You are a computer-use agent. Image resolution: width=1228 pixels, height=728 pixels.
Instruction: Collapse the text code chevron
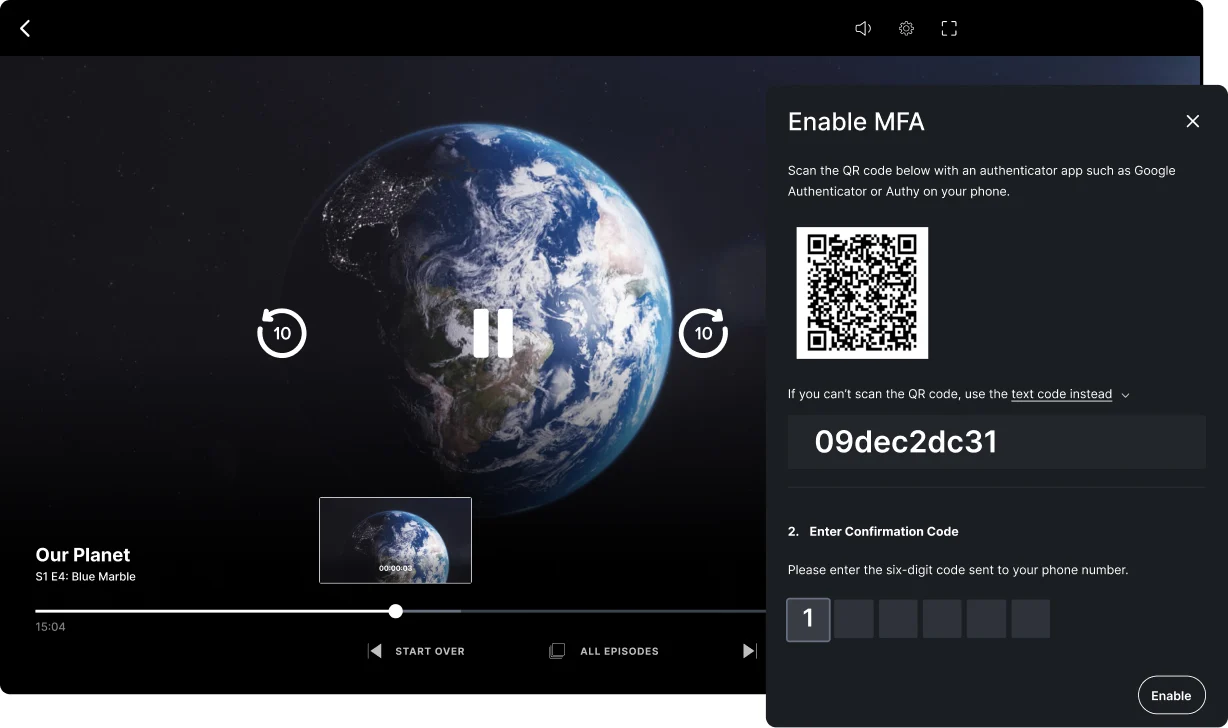click(x=1125, y=395)
